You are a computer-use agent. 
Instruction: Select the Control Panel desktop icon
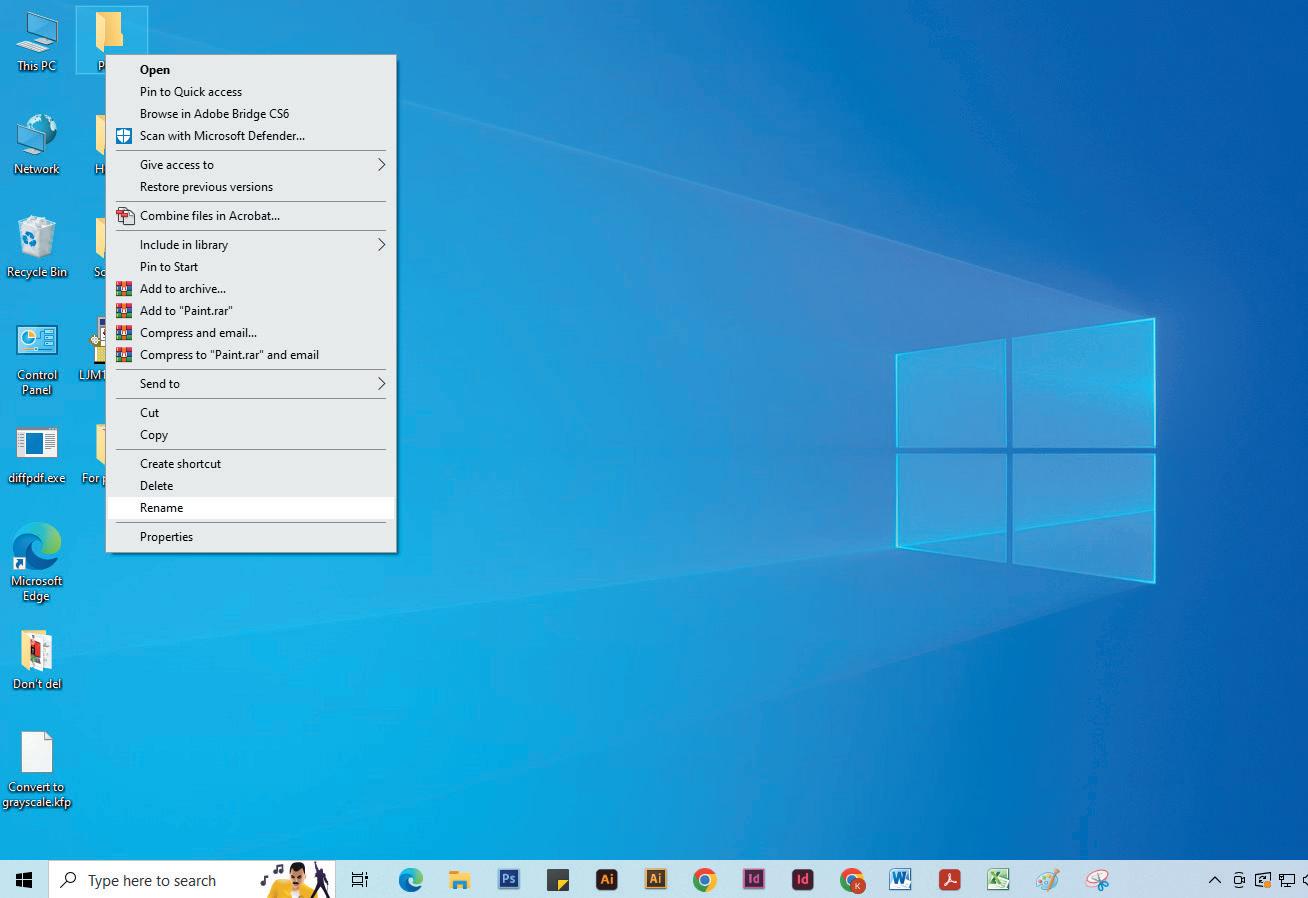tap(36, 360)
